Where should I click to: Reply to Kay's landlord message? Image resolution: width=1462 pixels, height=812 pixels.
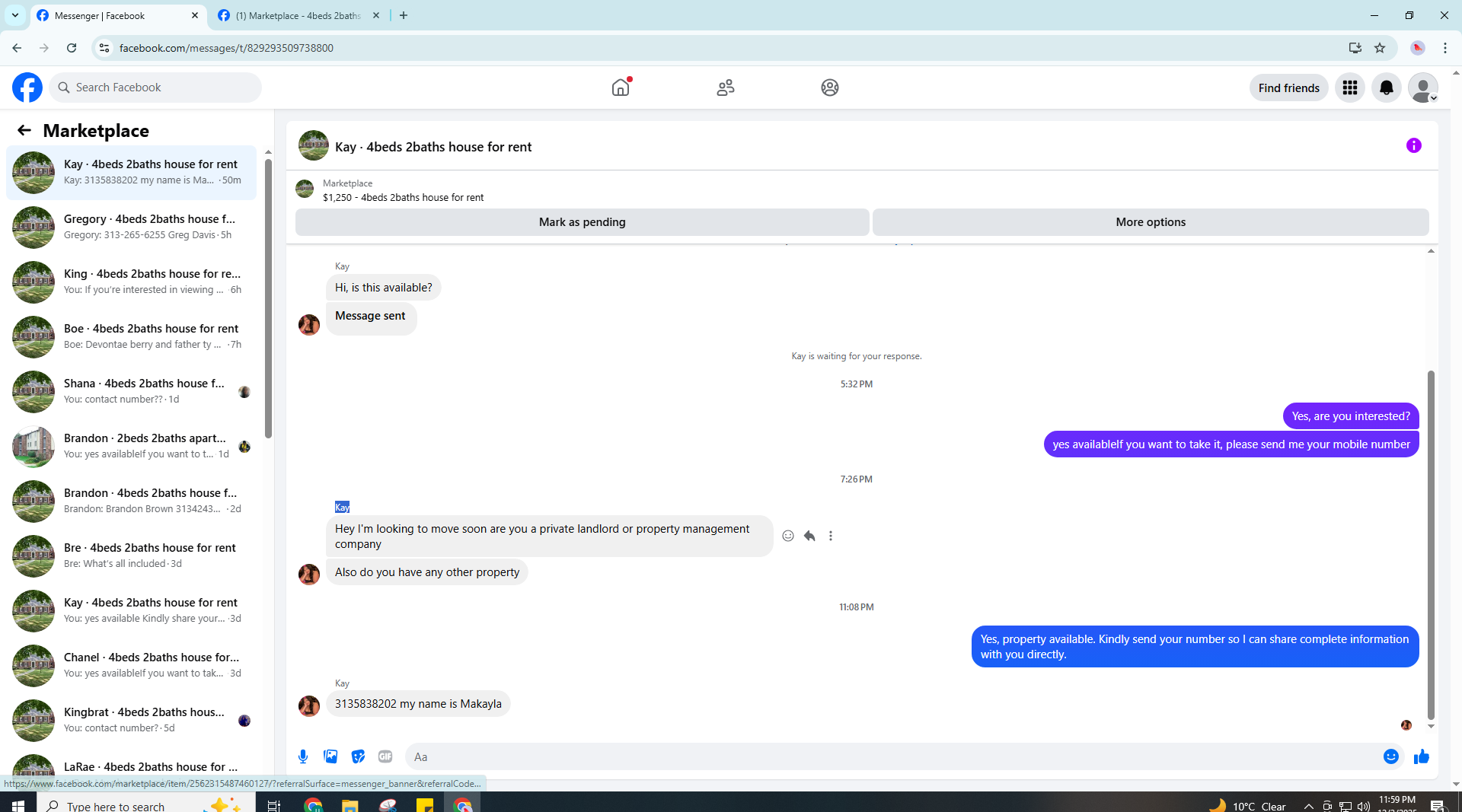pyautogui.click(x=809, y=536)
